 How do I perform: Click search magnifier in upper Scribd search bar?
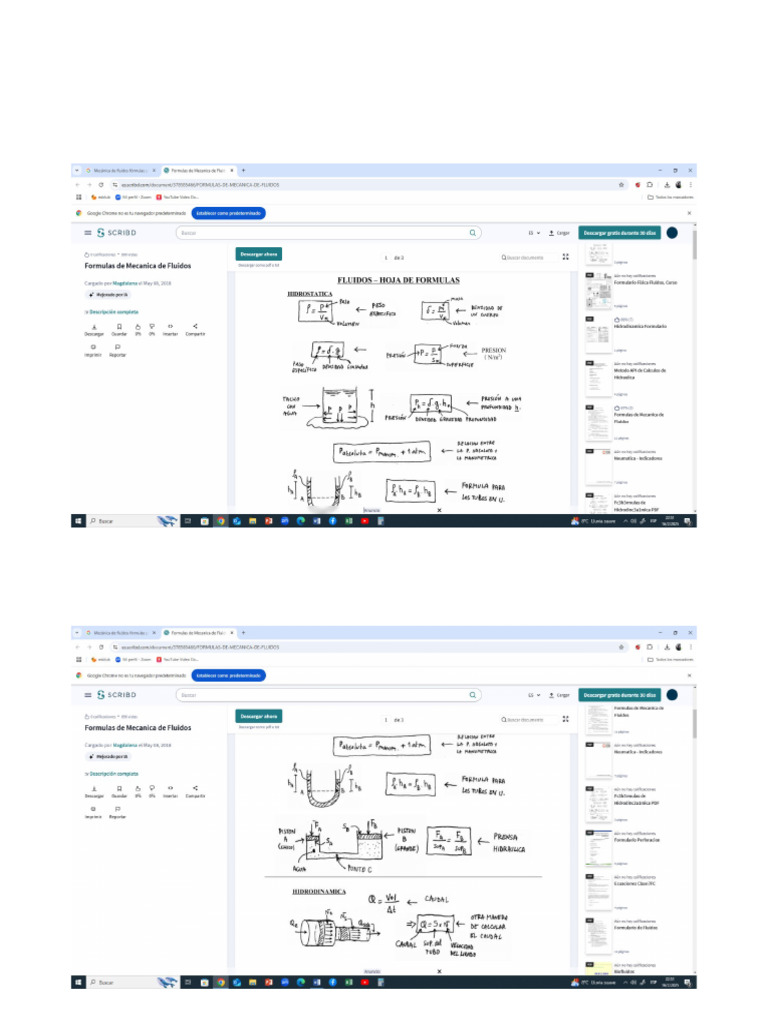[x=472, y=232]
